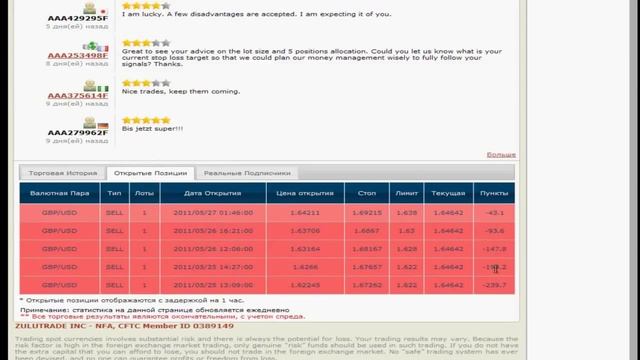Click stop value 1.67262
Viewport: 640px width, 360px height.
coord(367,285)
